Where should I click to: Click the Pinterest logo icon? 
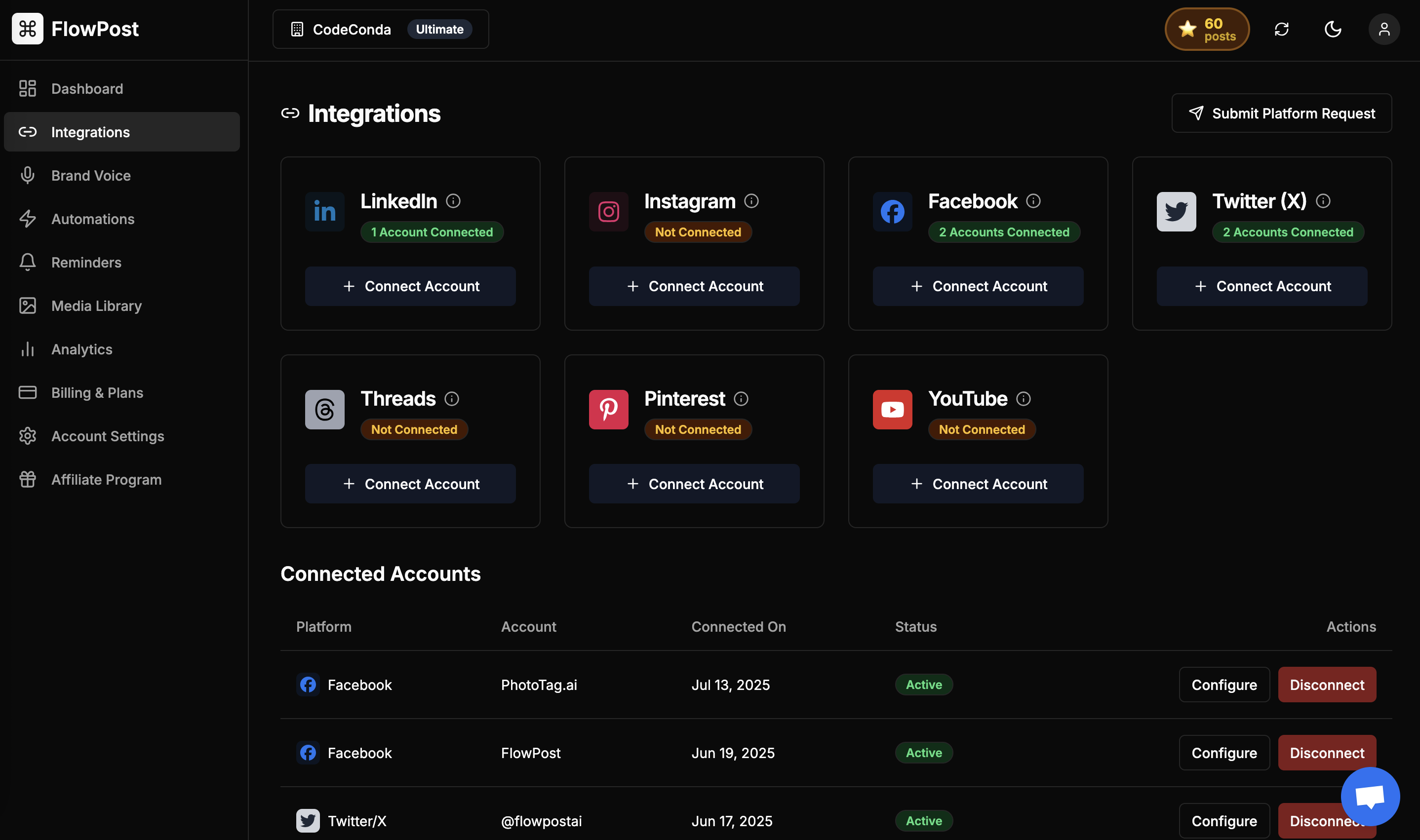pos(608,409)
